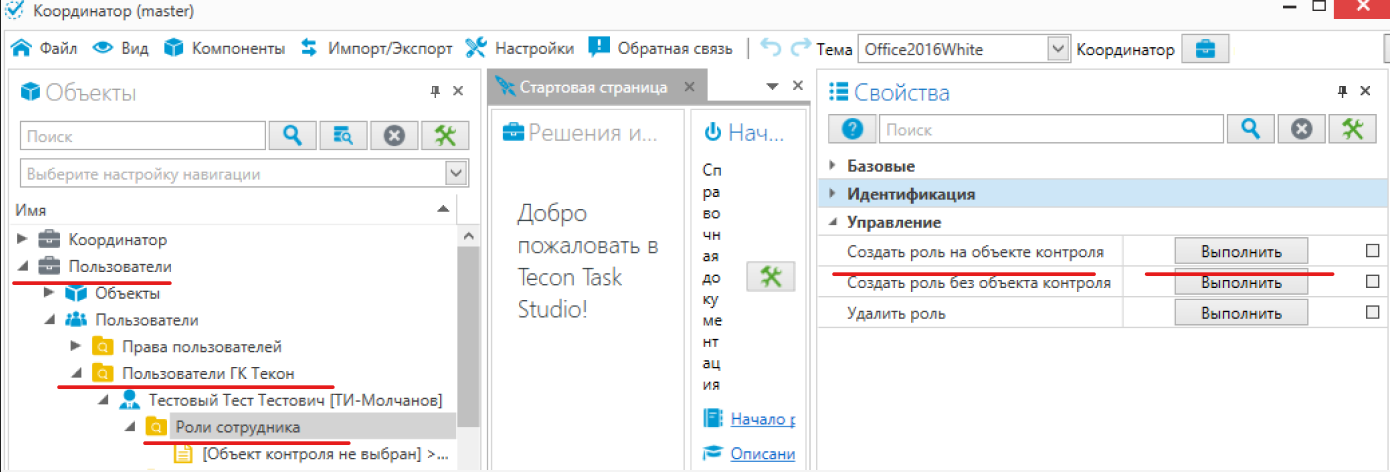The image size is (1390, 472).
Task: Click the advanced search icon in Объекты panel
Action: tap(343, 136)
